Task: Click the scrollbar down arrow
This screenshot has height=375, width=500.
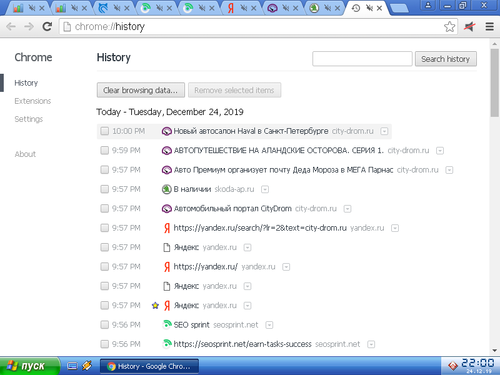Action: point(495,351)
